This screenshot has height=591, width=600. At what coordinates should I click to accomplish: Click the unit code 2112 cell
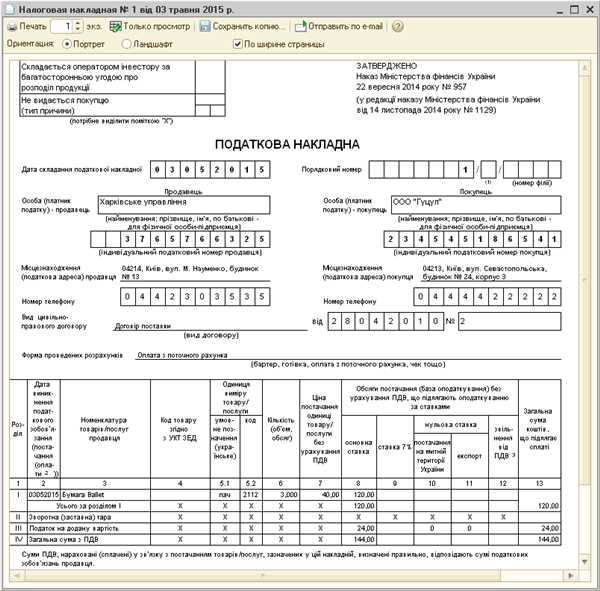tap(251, 495)
